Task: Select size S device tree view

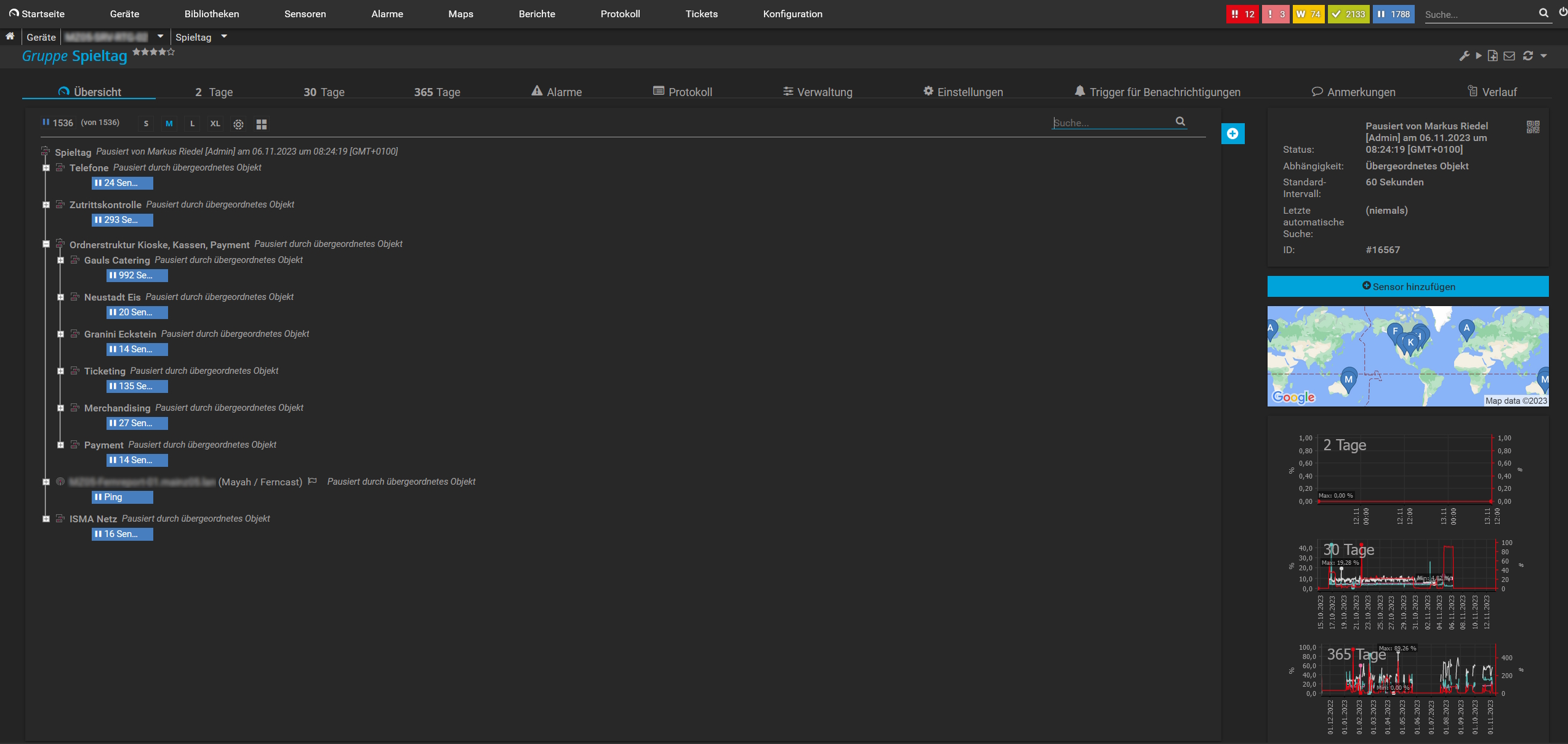Action: 146,124
